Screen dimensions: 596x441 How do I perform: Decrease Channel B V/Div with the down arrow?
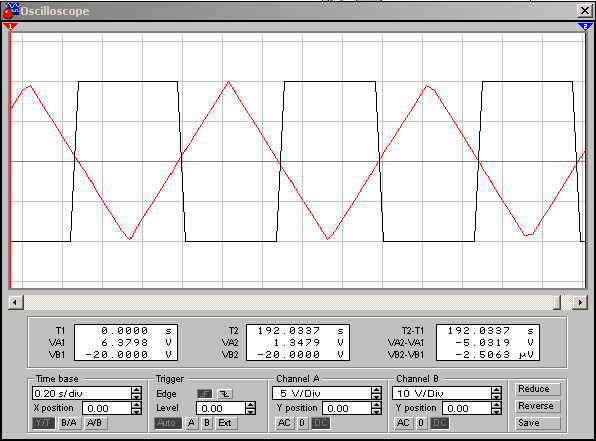click(x=496, y=396)
